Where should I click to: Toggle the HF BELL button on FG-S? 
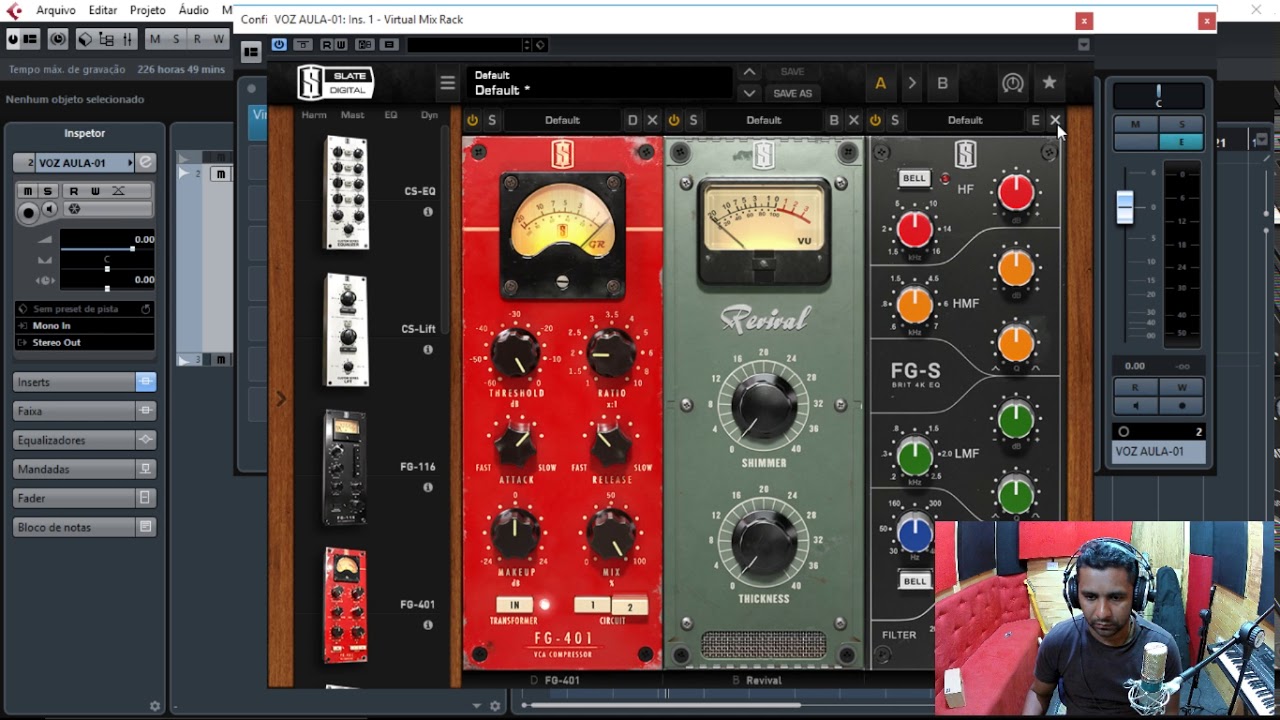tap(914, 178)
